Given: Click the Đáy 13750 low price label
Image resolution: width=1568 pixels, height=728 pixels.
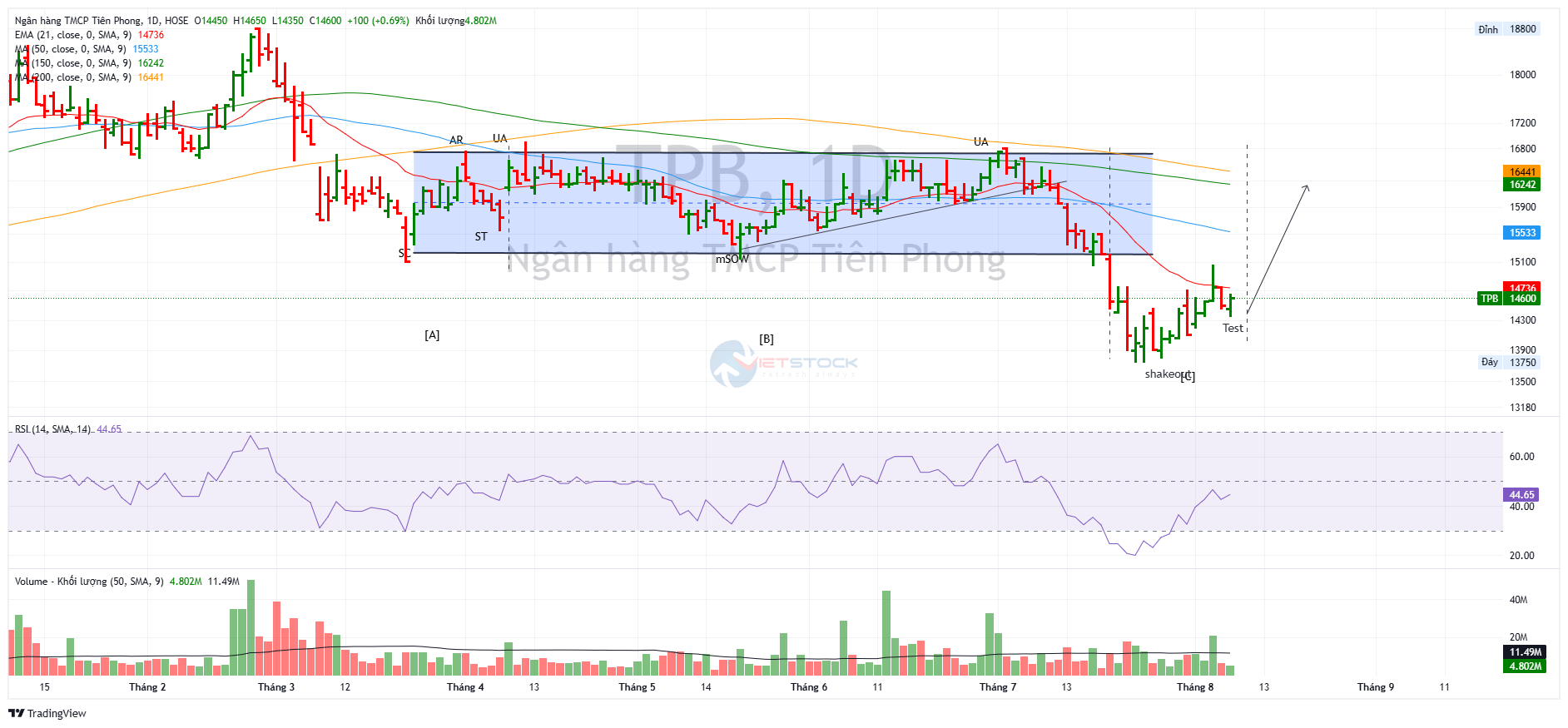Looking at the screenshot, I should [1507, 362].
